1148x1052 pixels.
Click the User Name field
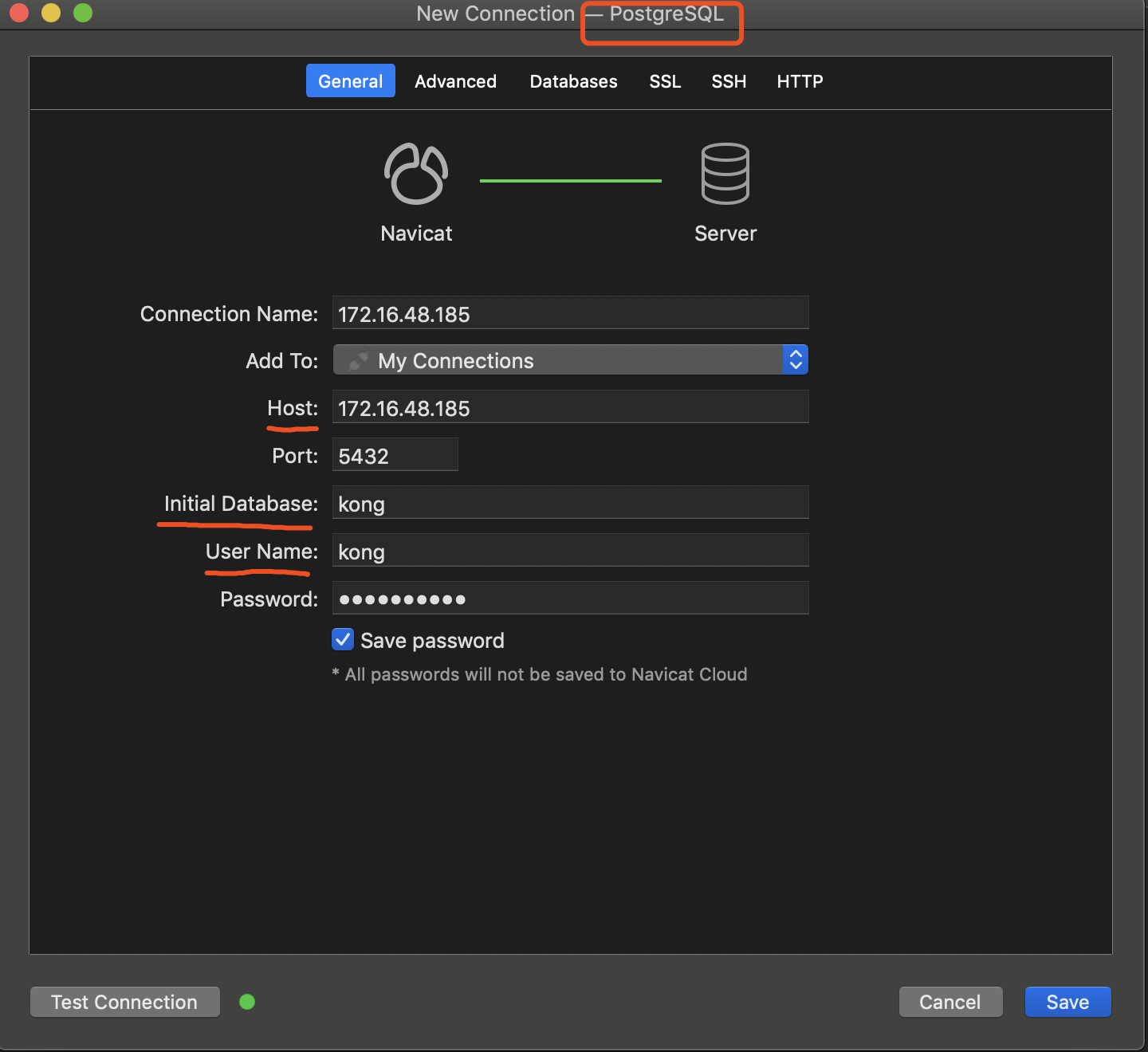point(571,550)
